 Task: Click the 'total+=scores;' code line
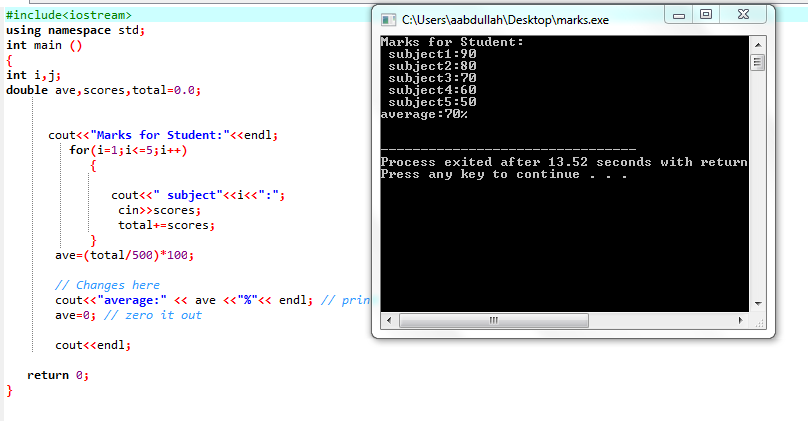click(x=166, y=225)
